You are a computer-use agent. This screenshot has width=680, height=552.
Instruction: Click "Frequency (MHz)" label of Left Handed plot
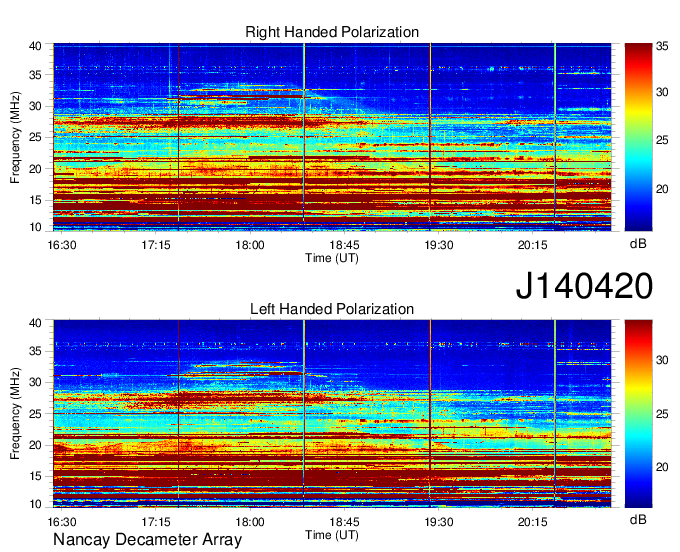tap(15, 414)
